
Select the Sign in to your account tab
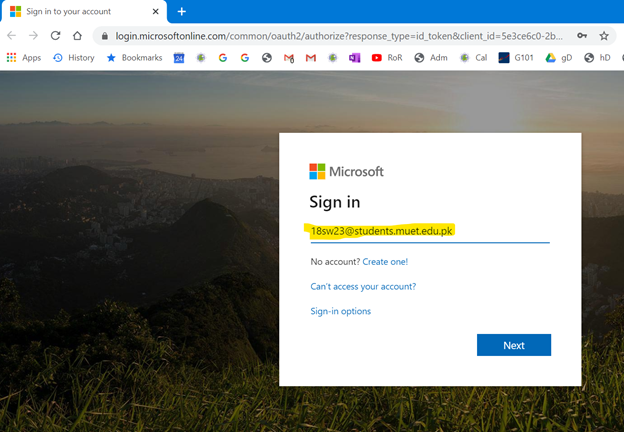pyautogui.click(x=82, y=12)
